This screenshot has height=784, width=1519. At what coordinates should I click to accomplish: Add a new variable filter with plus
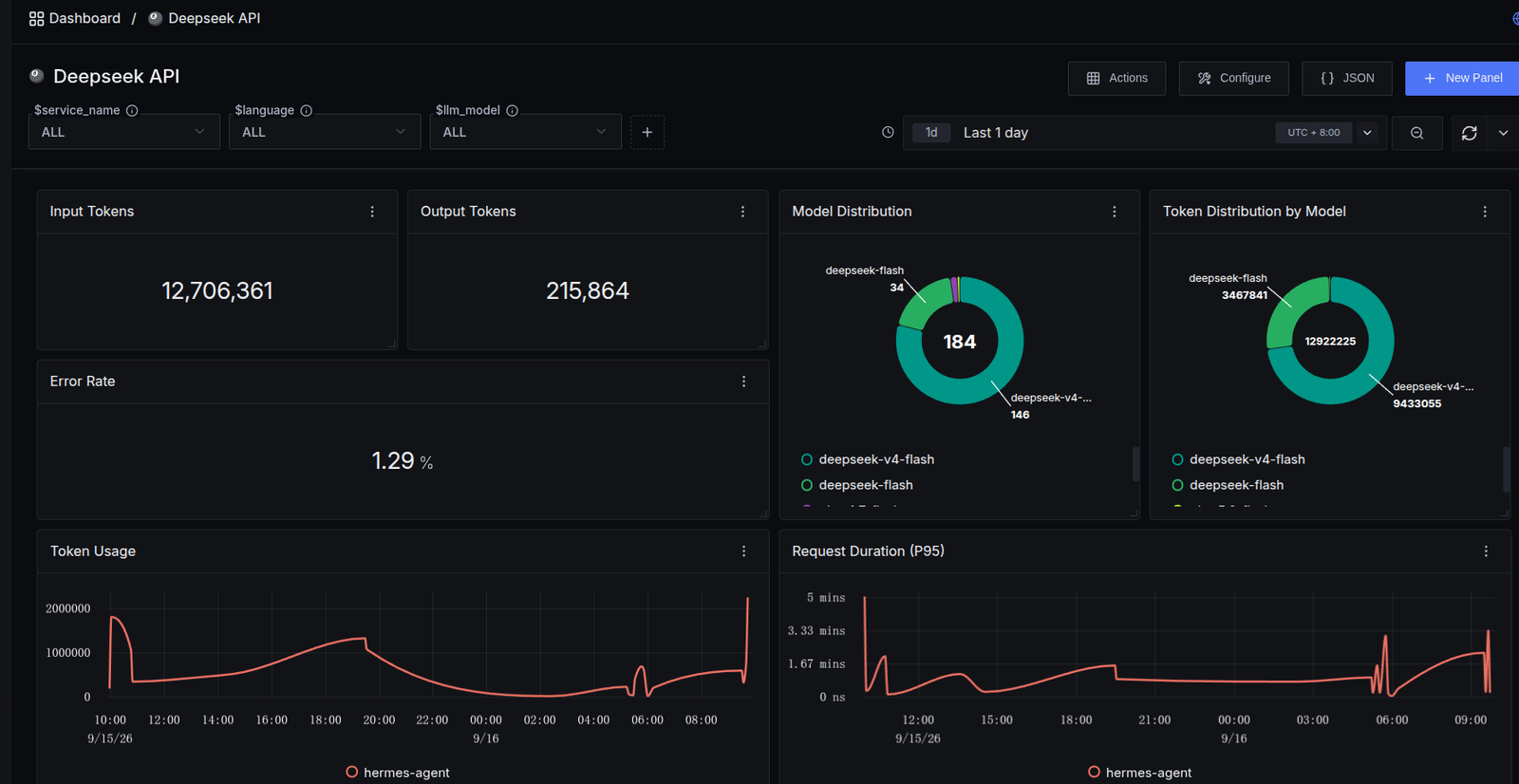pos(647,132)
